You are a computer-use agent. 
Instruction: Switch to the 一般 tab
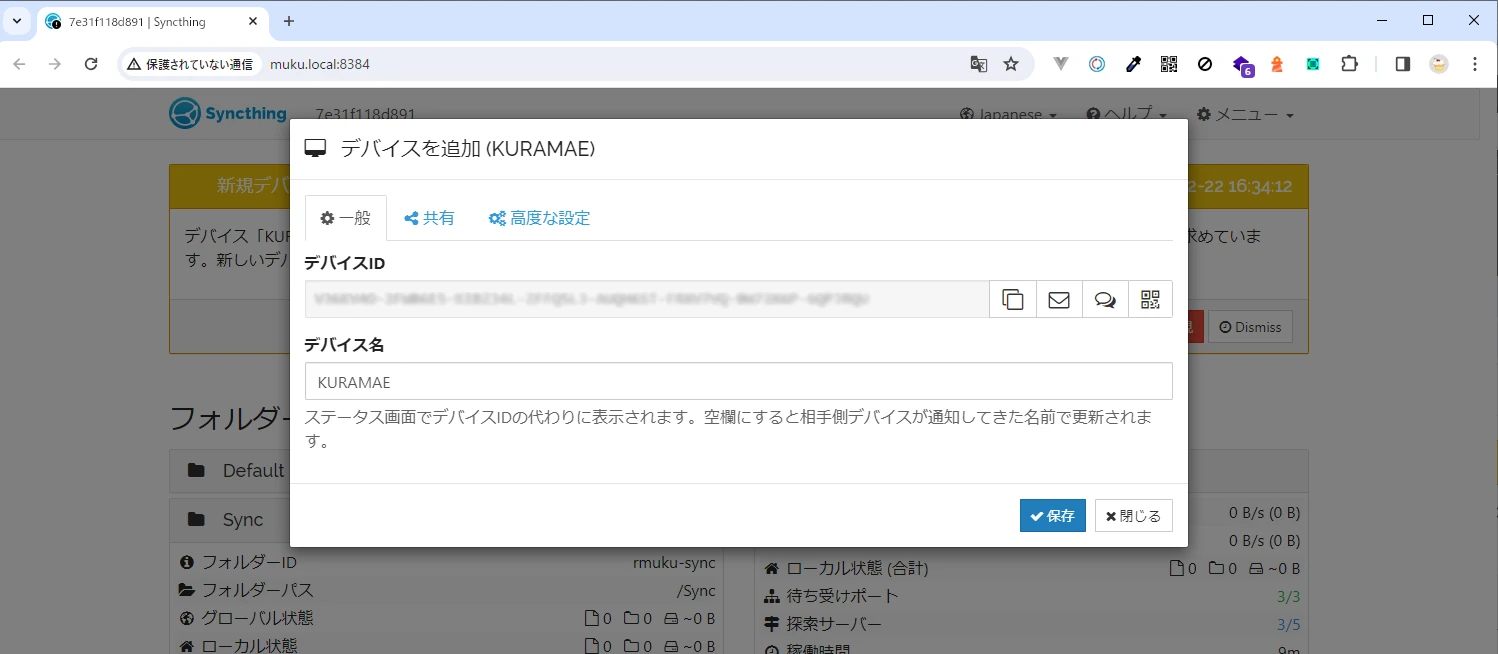345,218
